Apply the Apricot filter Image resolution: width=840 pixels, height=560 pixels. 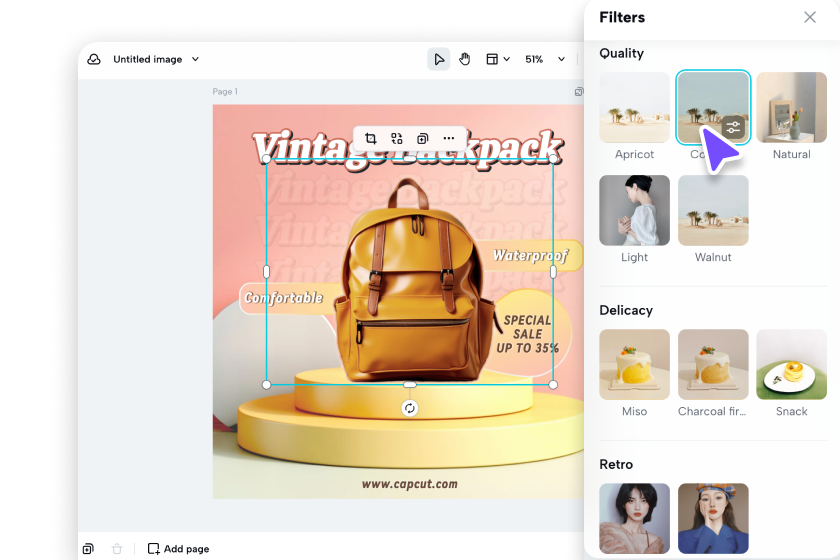coord(634,107)
